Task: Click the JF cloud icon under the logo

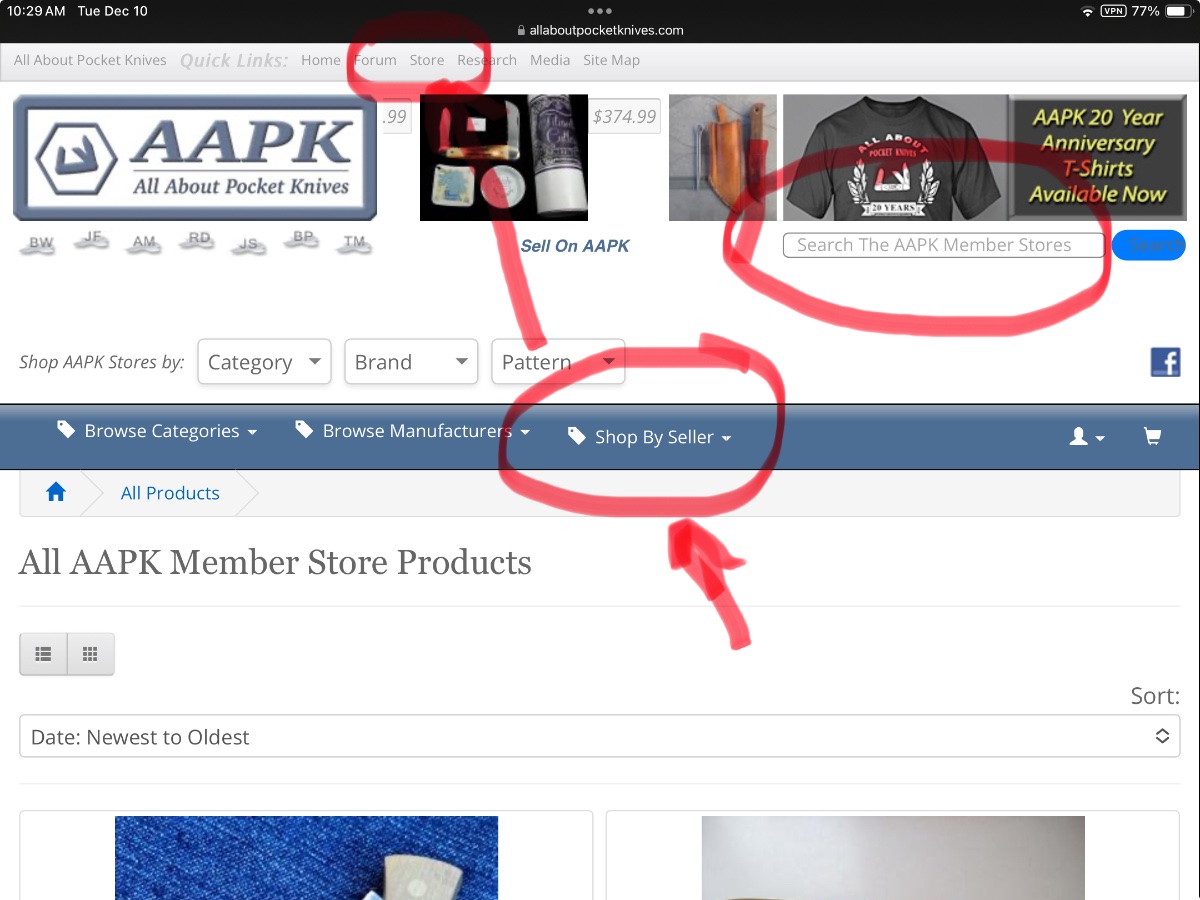Action: [93, 240]
